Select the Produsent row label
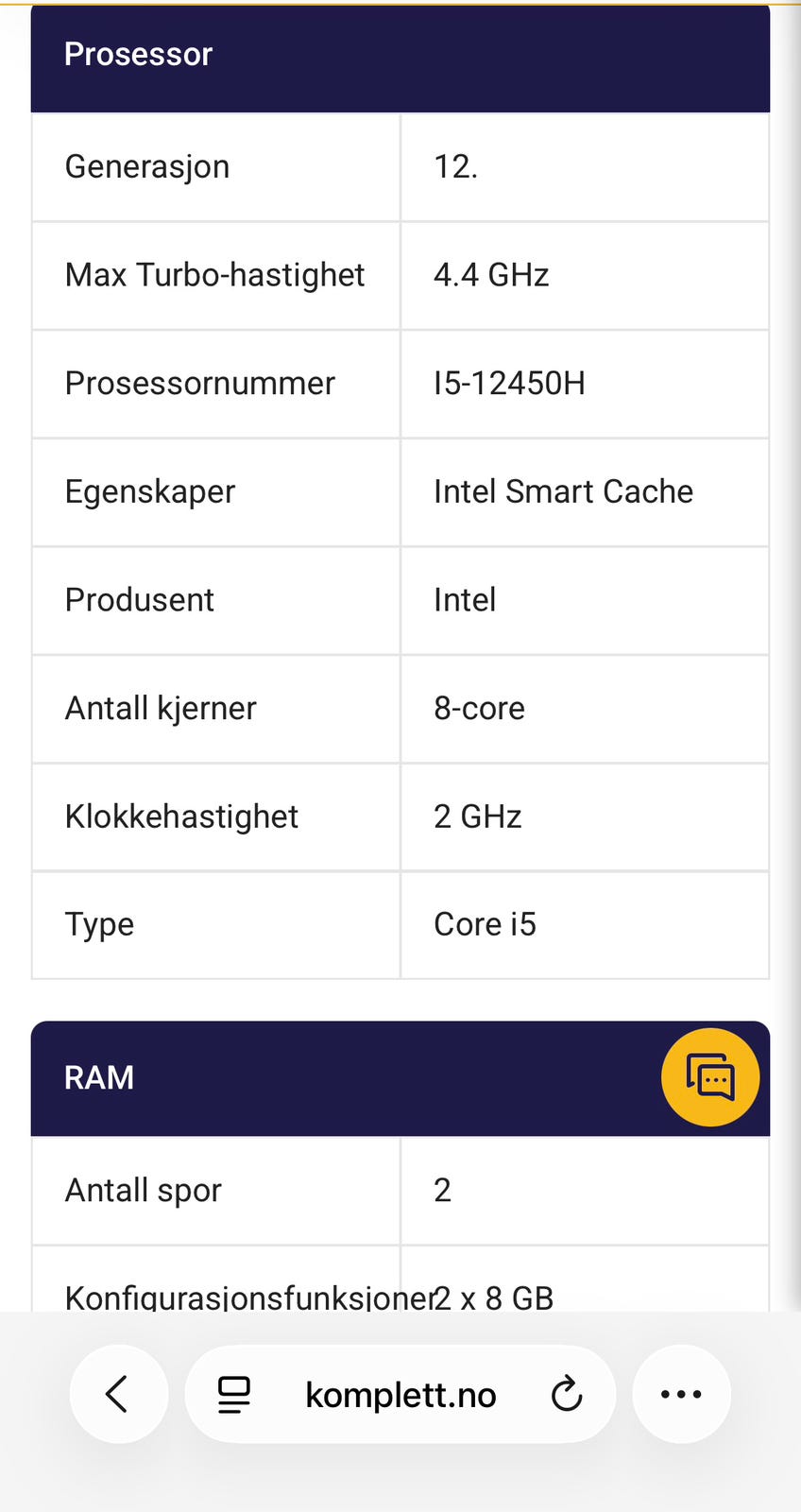The height and width of the screenshot is (1512, 801). click(140, 600)
